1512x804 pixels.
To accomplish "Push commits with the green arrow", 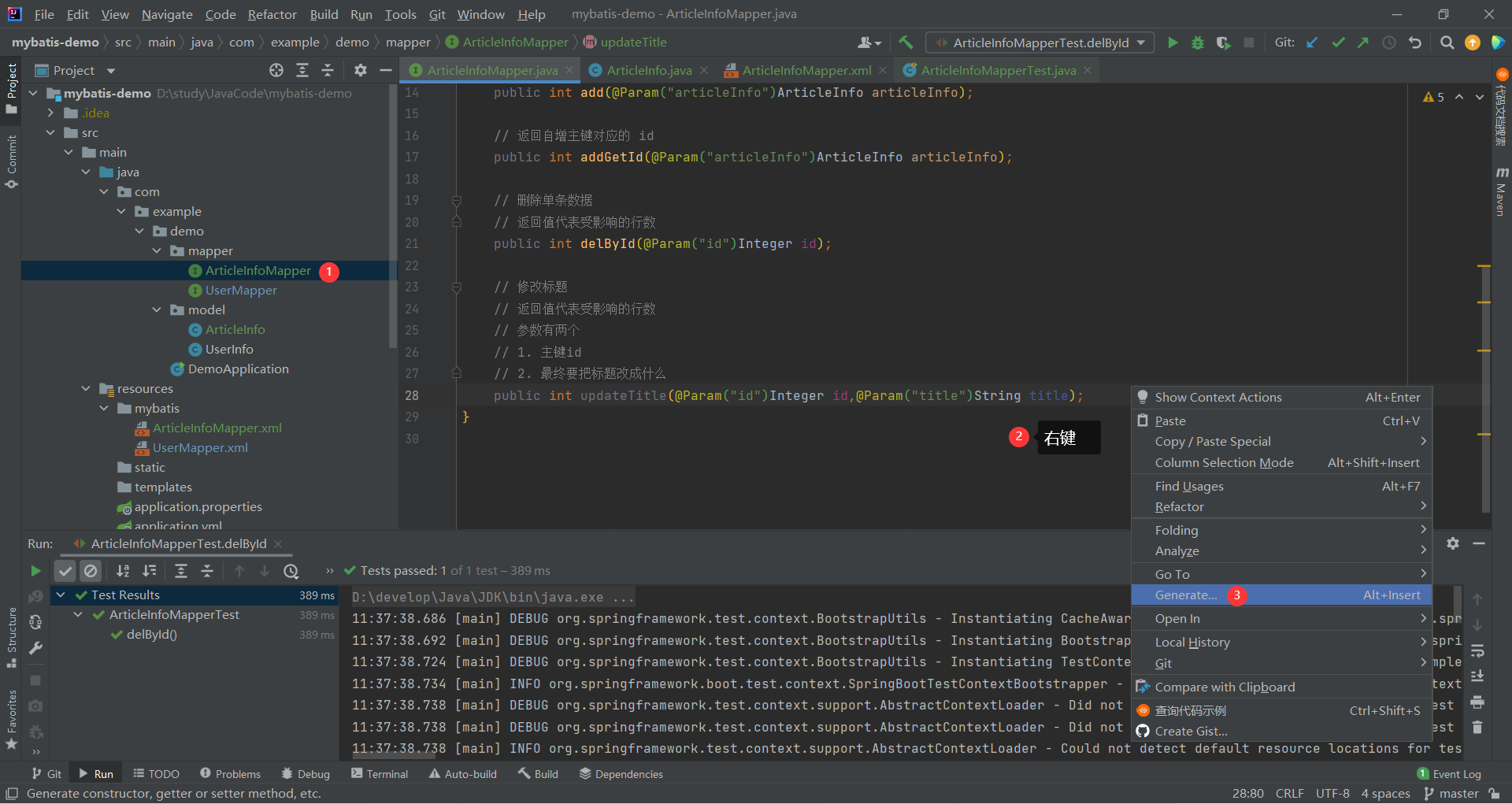I will tap(1363, 43).
